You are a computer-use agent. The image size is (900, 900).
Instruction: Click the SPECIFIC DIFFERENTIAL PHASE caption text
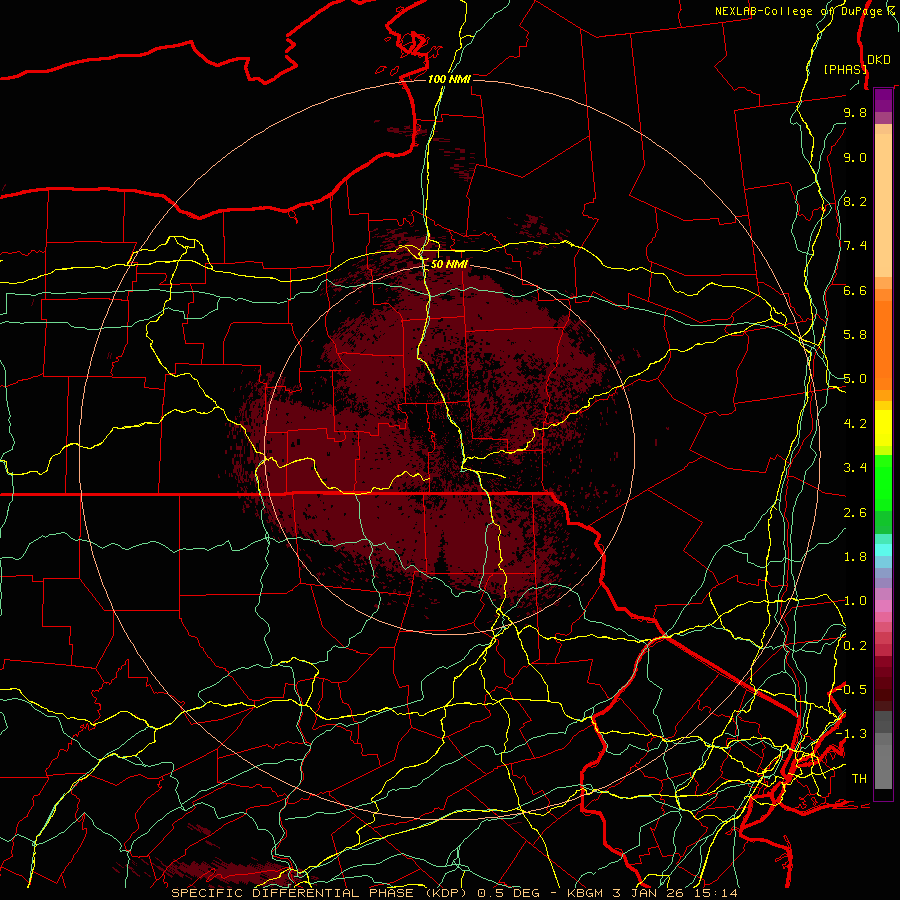click(x=292, y=893)
